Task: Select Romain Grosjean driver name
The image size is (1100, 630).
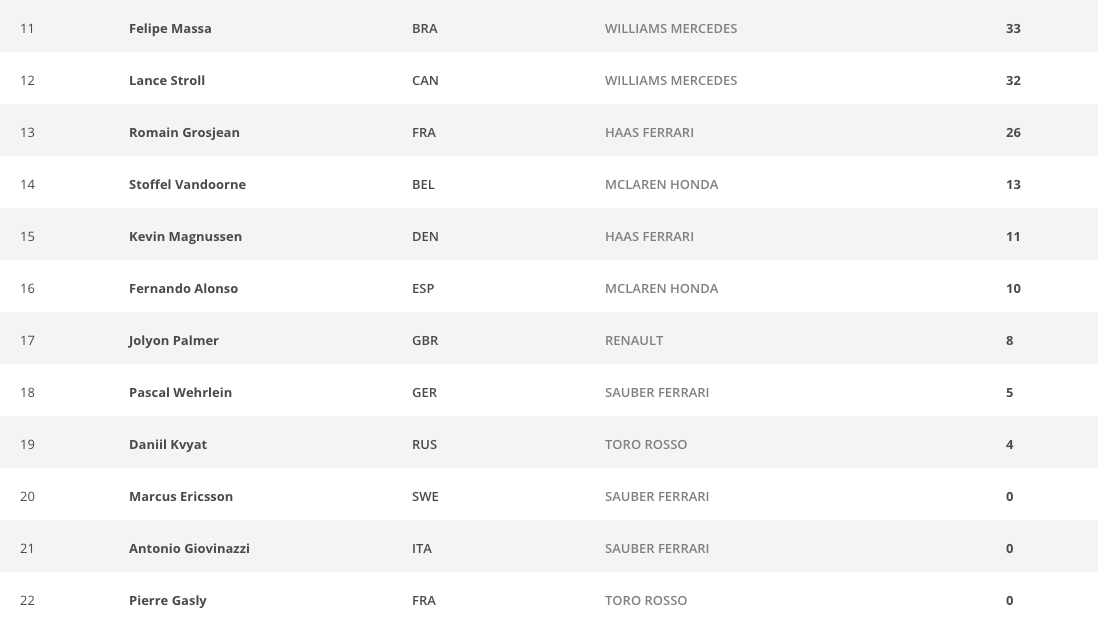Action: tap(184, 132)
